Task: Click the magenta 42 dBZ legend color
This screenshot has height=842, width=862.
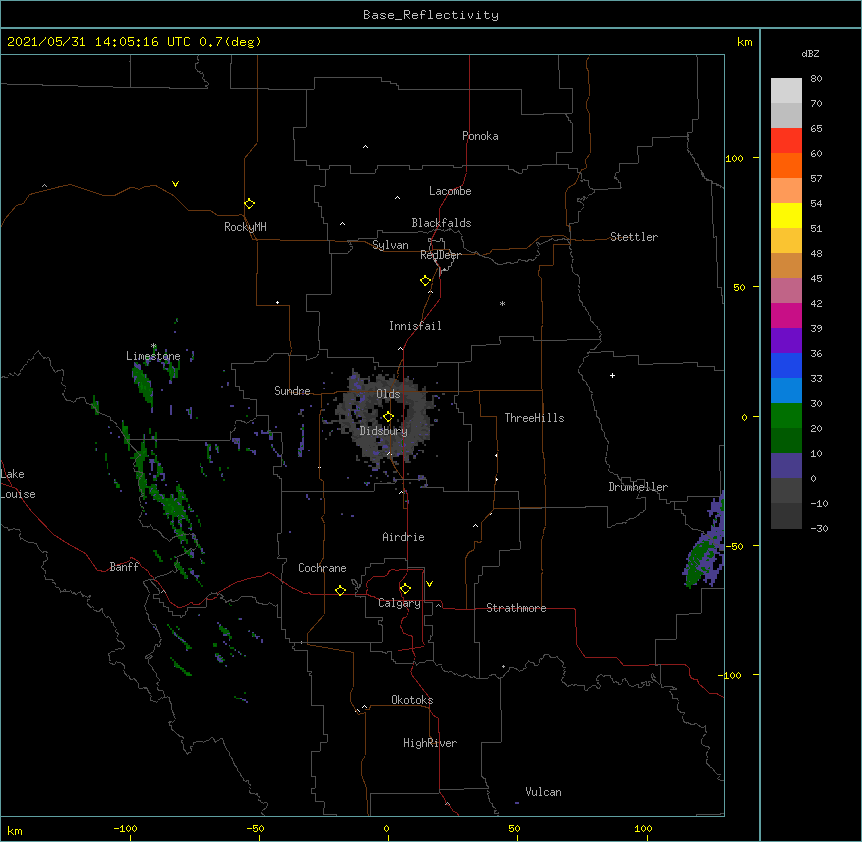Action: (786, 315)
